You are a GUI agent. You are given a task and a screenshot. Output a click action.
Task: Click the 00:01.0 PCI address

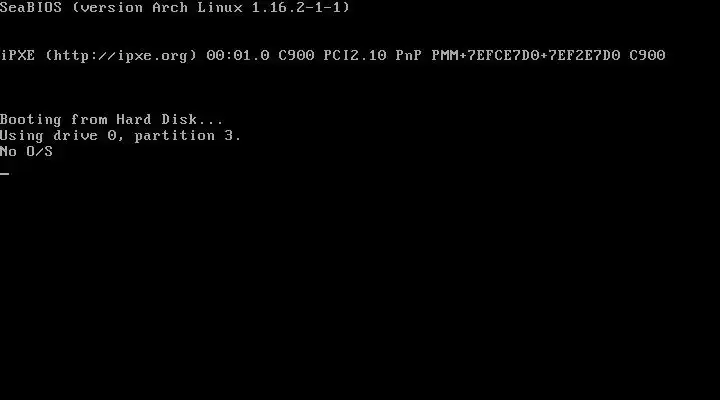pos(238,56)
